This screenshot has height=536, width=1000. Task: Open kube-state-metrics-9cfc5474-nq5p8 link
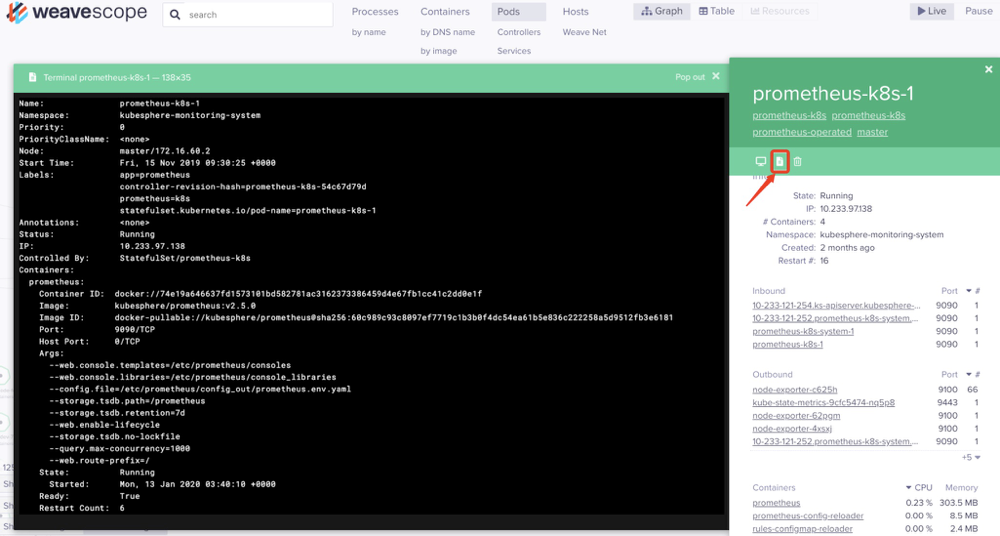click(823, 403)
